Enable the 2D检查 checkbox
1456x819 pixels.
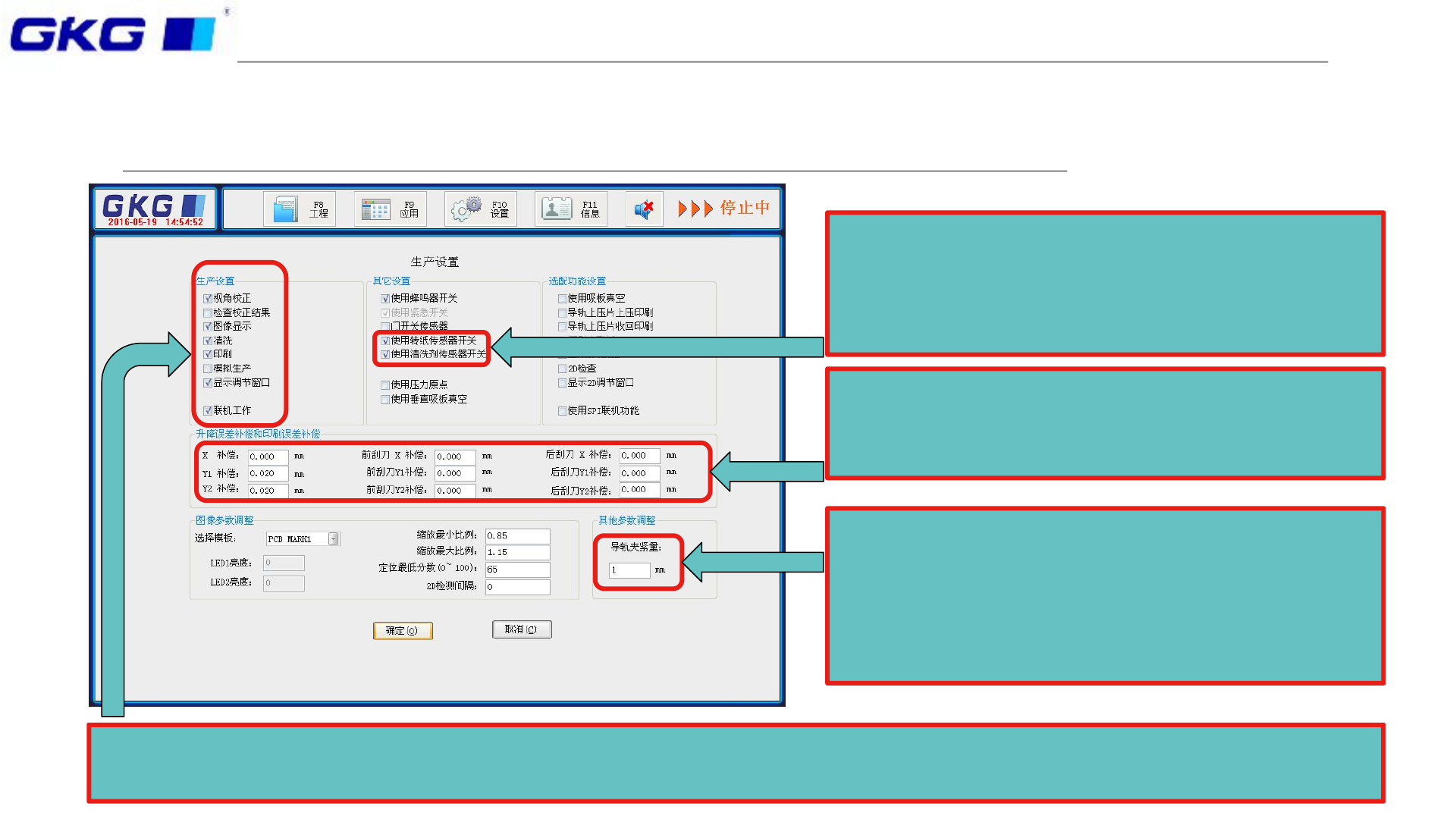click(563, 369)
